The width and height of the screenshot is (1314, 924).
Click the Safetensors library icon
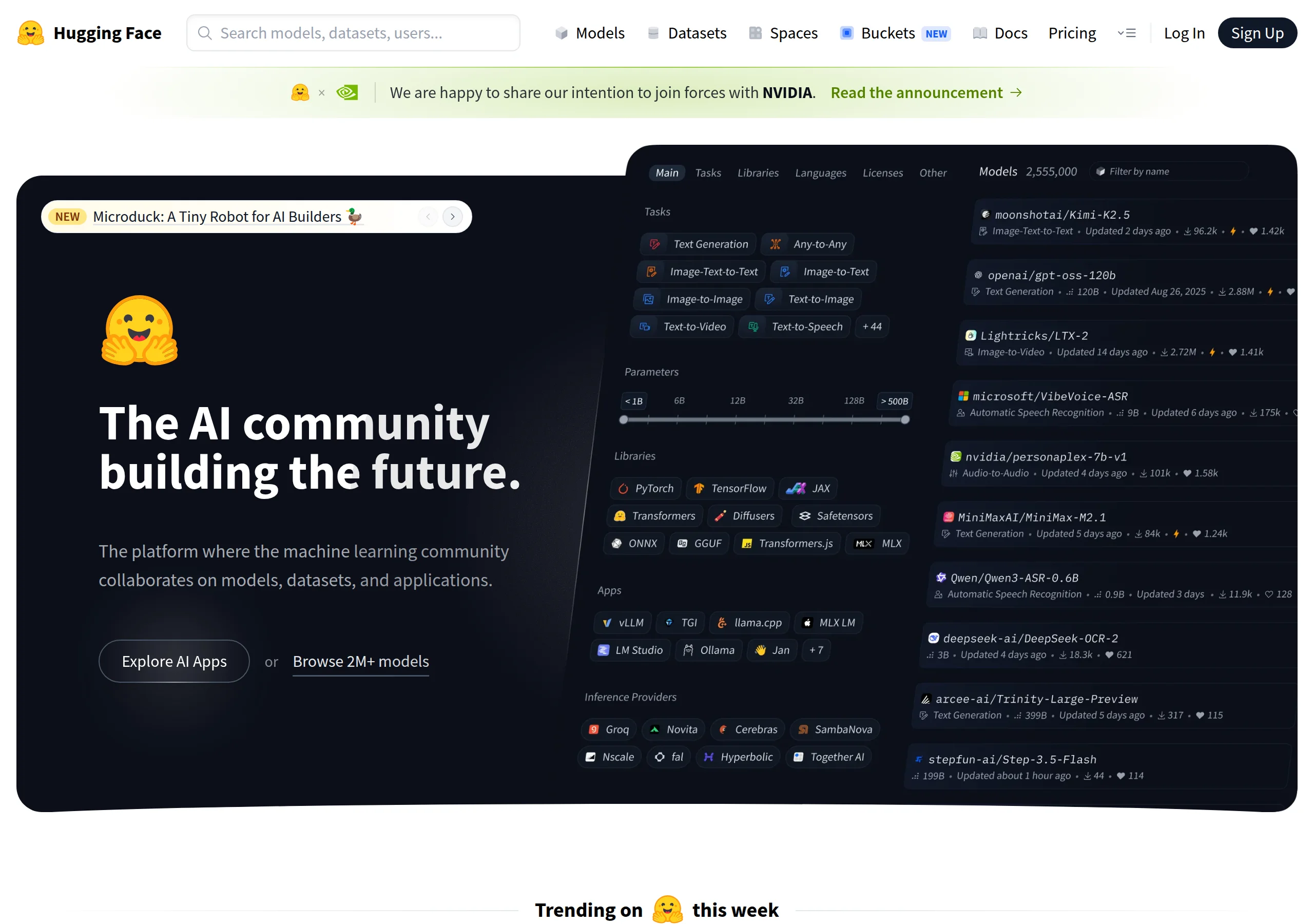pos(805,516)
